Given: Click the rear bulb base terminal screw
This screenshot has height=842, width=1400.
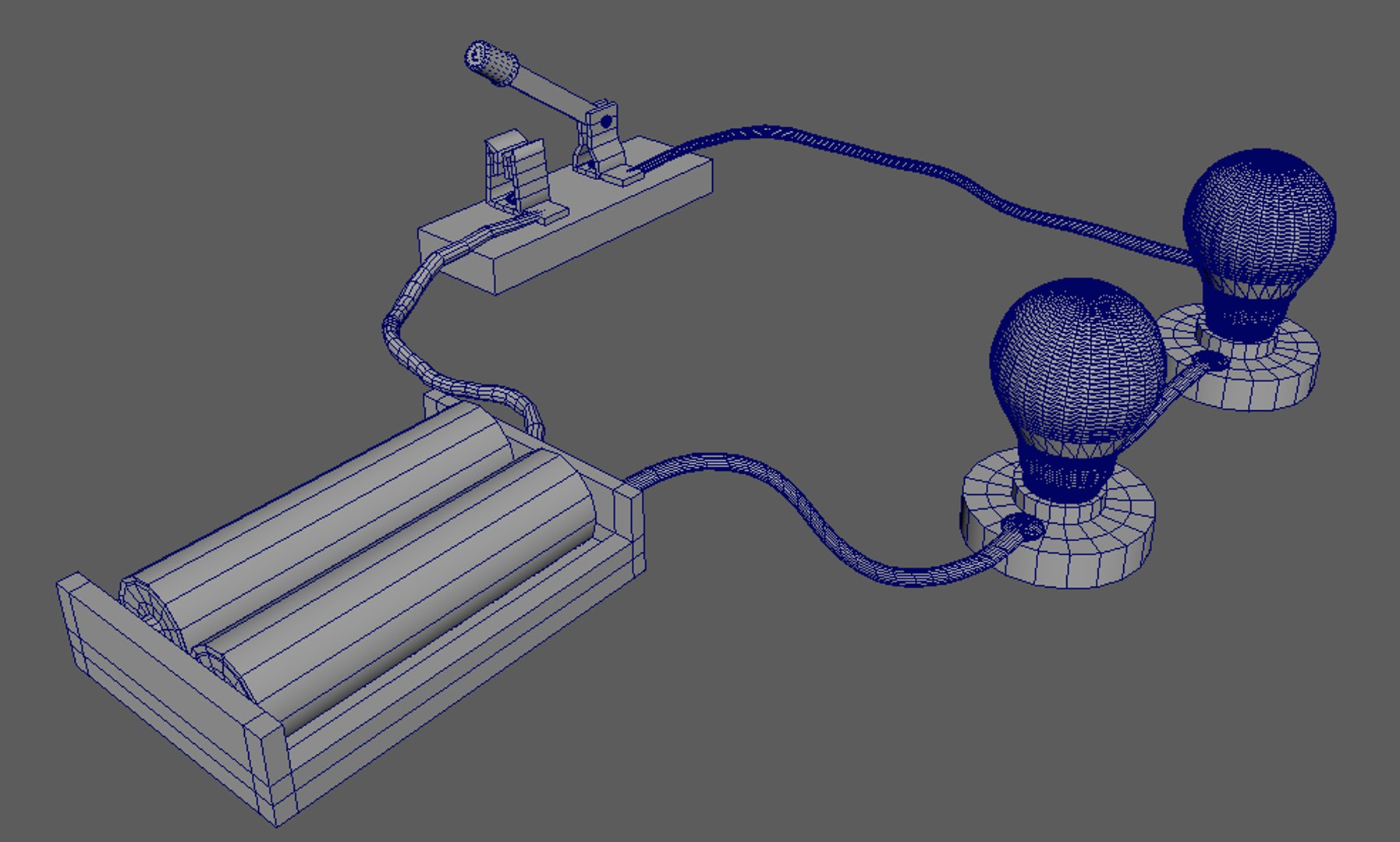Looking at the screenshot, I should click(x=1210, y=361).
